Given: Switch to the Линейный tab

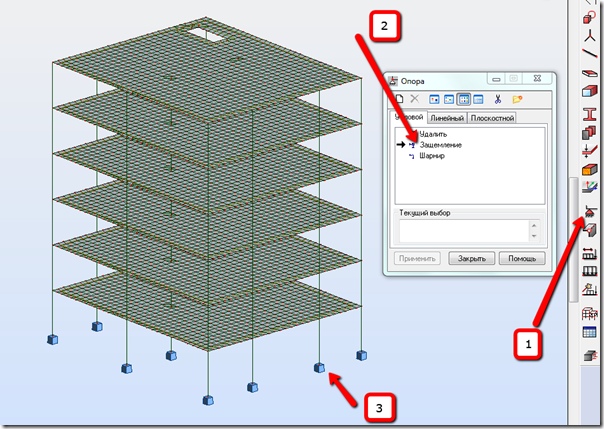Looking at the screenshot, I should 447,118.
